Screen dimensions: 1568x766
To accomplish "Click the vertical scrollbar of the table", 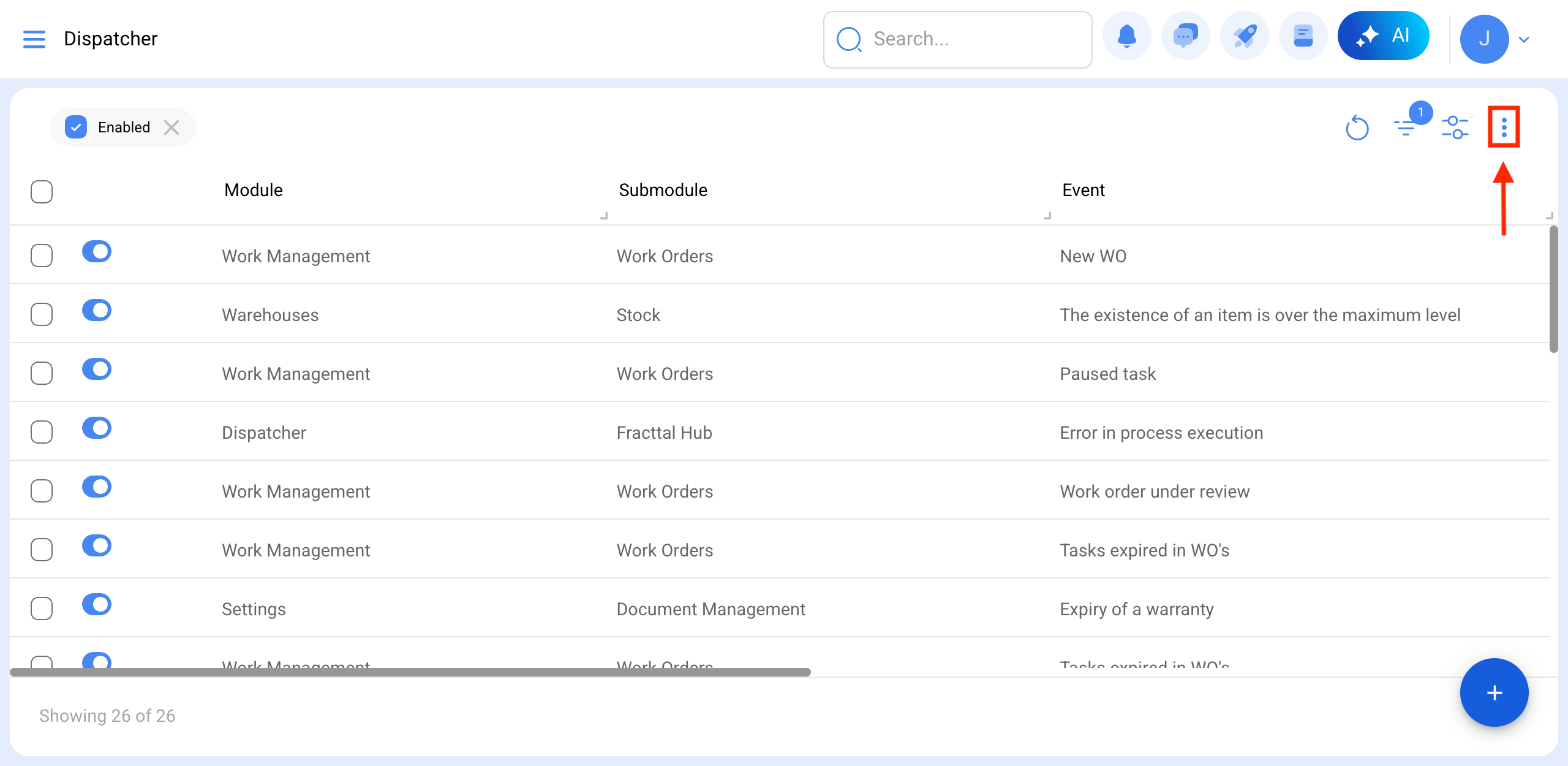I will (x=1553, y=289).
